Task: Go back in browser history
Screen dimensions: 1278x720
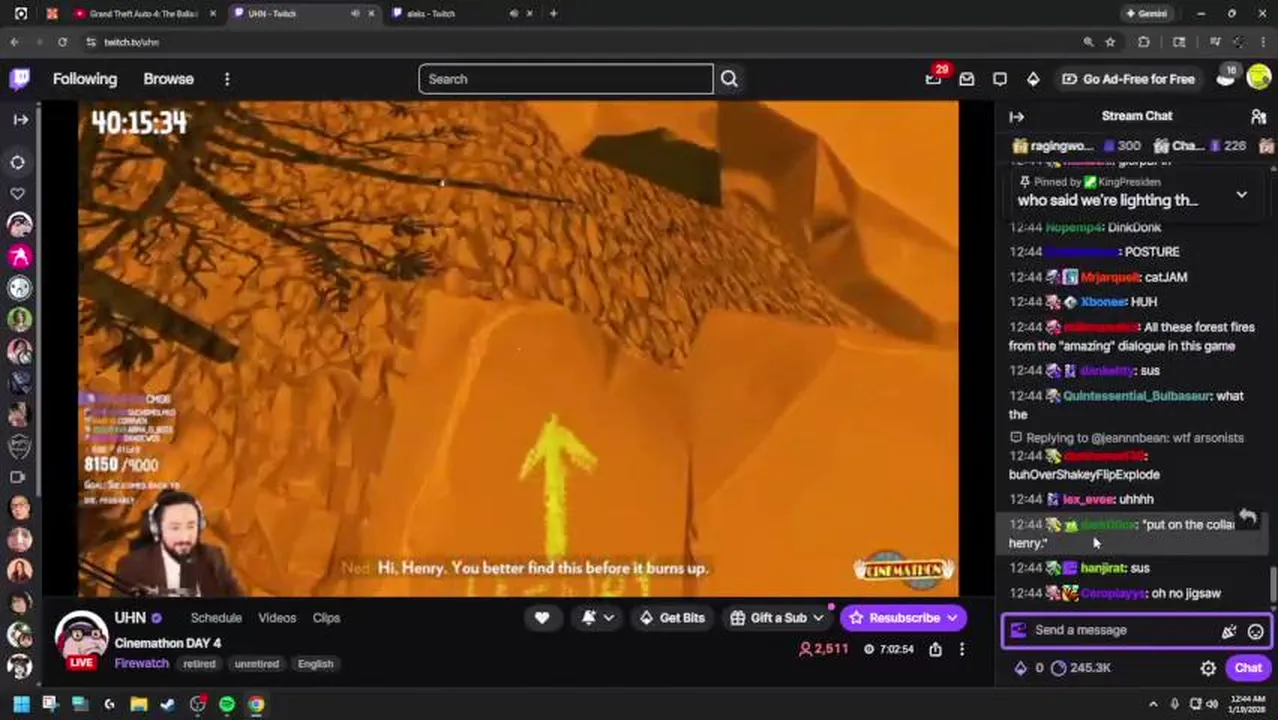Action: click(x=14, y=42)
